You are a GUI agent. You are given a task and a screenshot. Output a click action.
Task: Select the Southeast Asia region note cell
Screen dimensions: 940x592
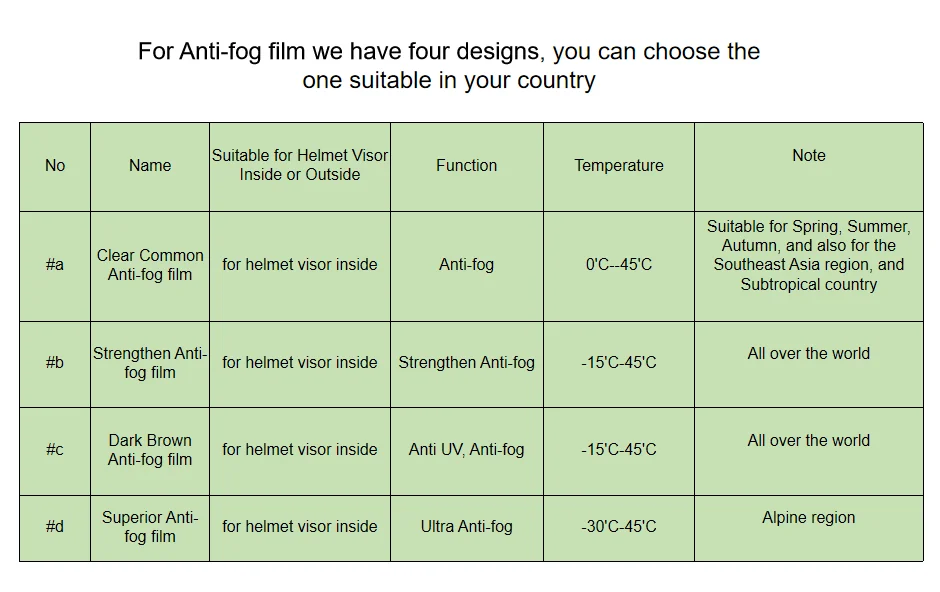coord(808,256)
